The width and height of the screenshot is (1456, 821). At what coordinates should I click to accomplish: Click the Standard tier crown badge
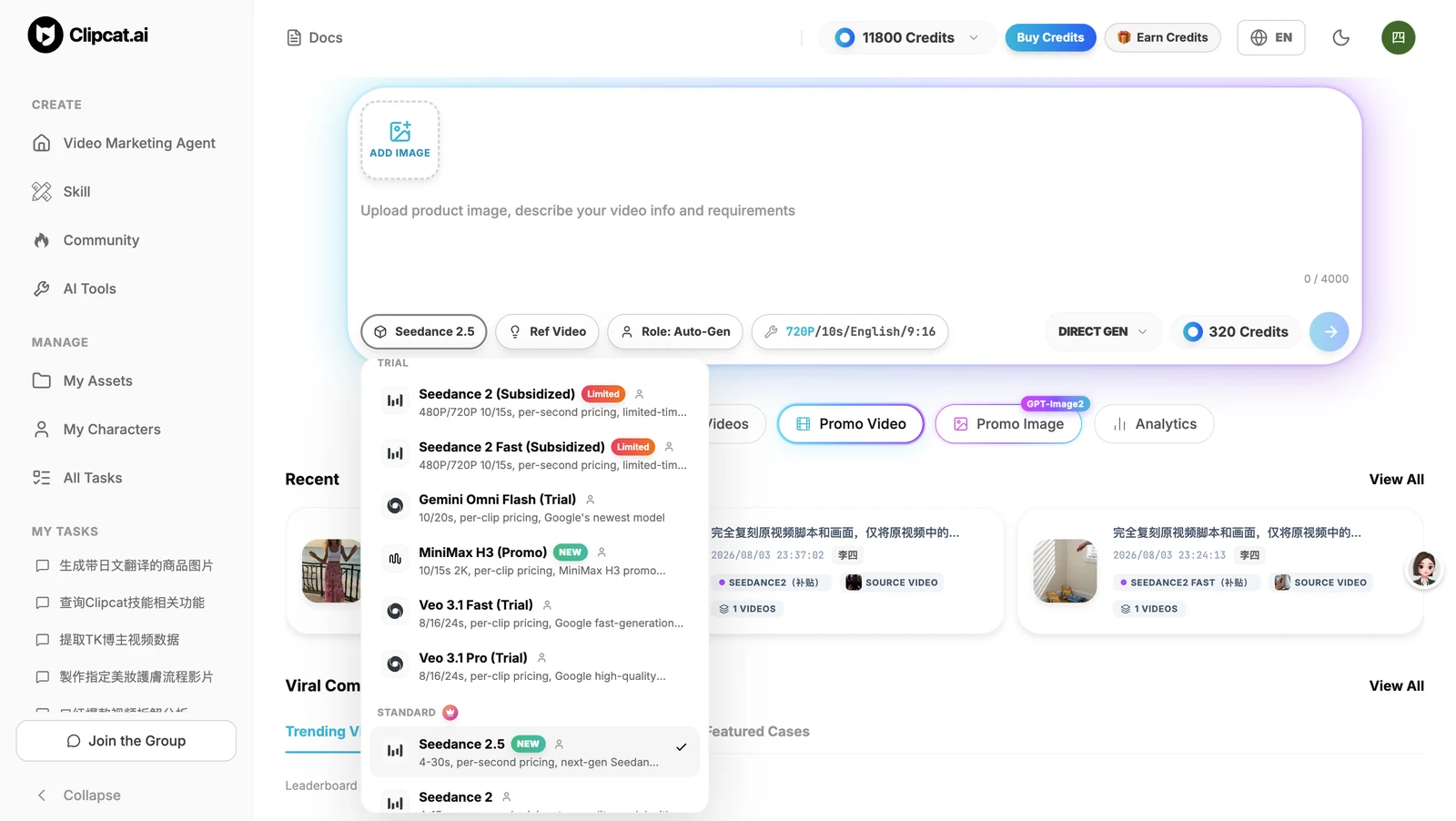[450, 712]
